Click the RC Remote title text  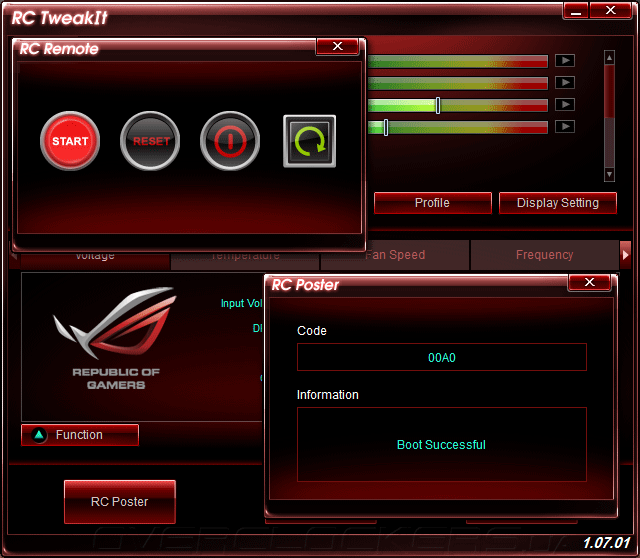[59, 49]
